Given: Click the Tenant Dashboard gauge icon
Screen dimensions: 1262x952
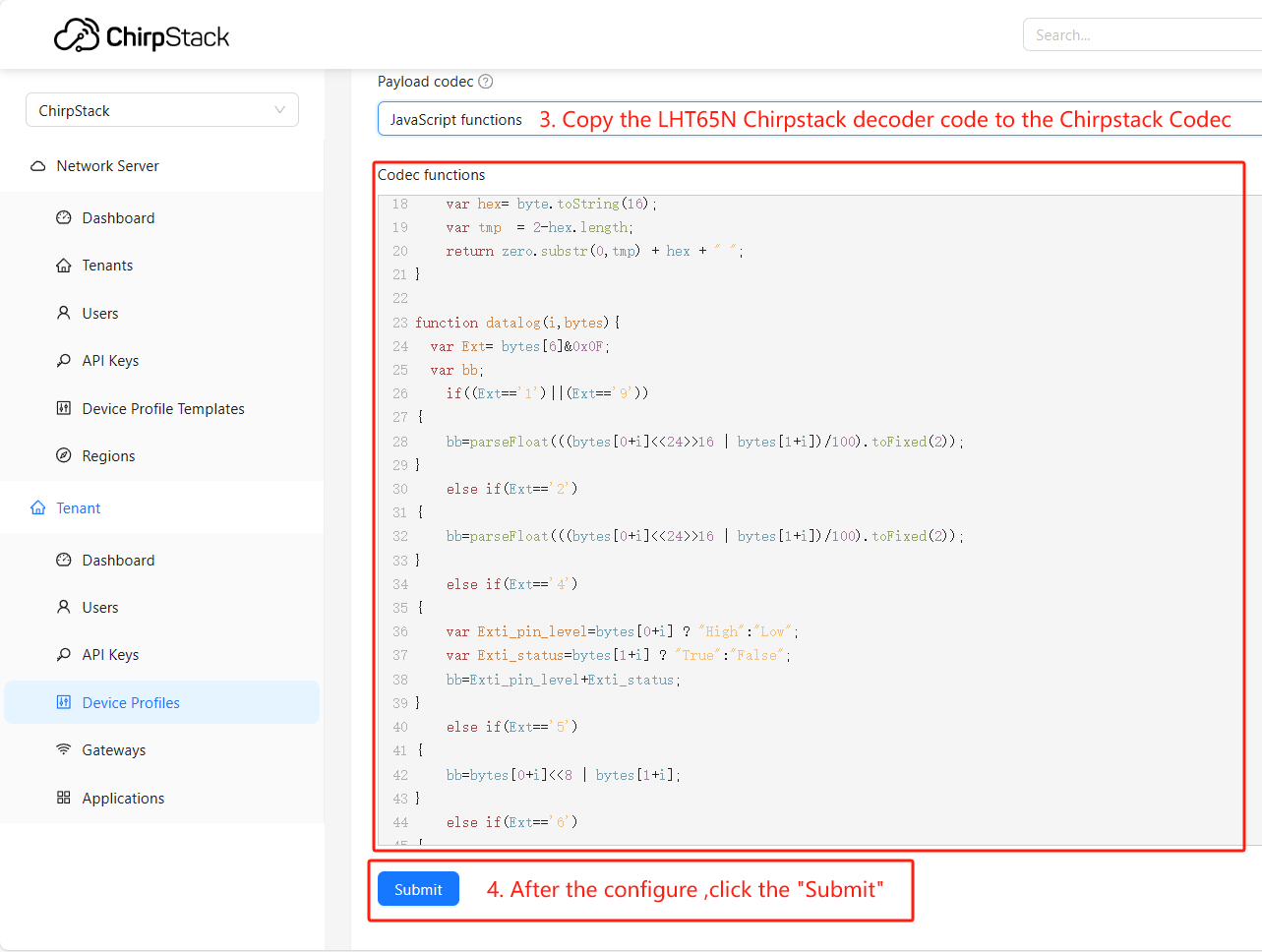Looking at the screenshot, I should (64, 561).
